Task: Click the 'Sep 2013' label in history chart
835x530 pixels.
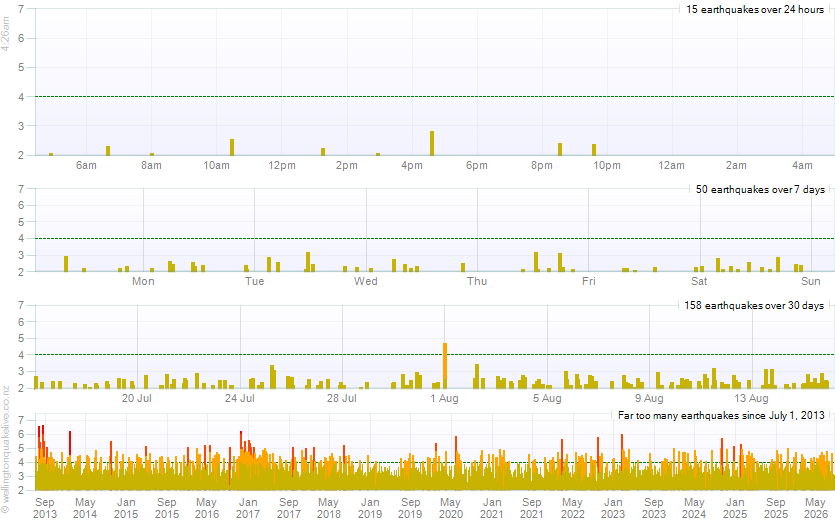Action: pyautogui.click(x=45, y=508)
